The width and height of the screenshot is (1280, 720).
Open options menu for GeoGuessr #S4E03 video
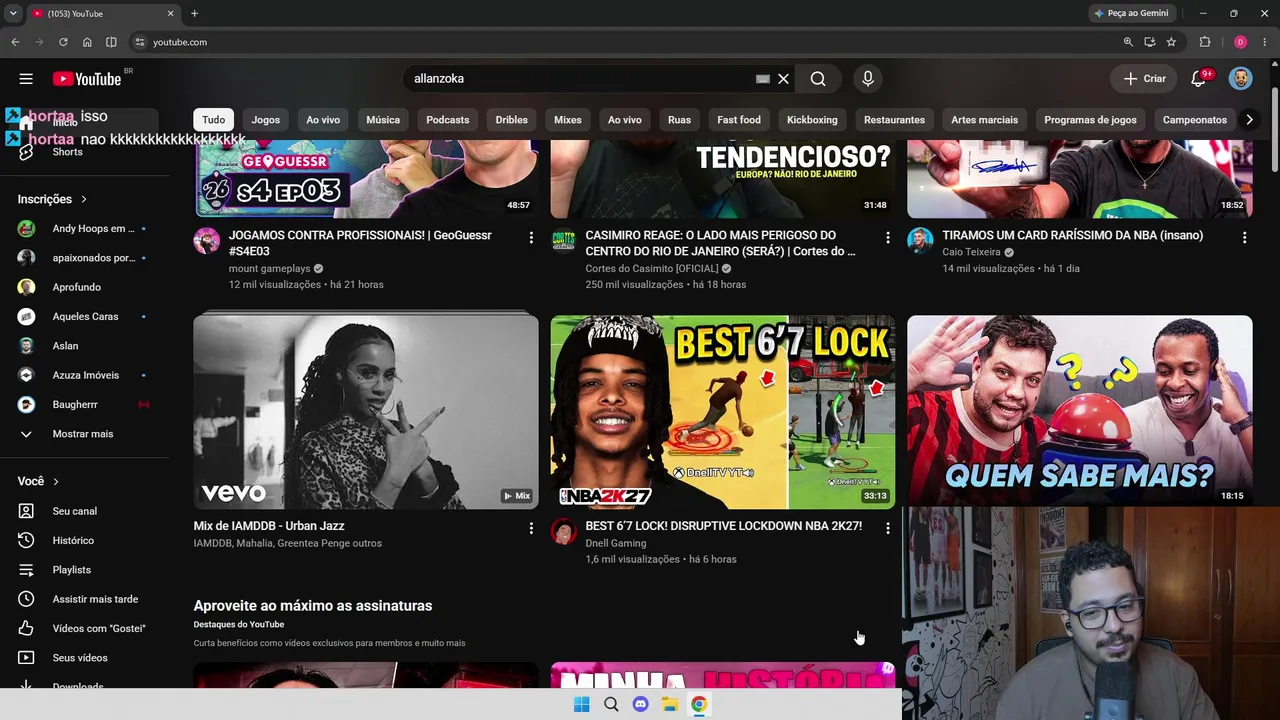tap(531, 238)
